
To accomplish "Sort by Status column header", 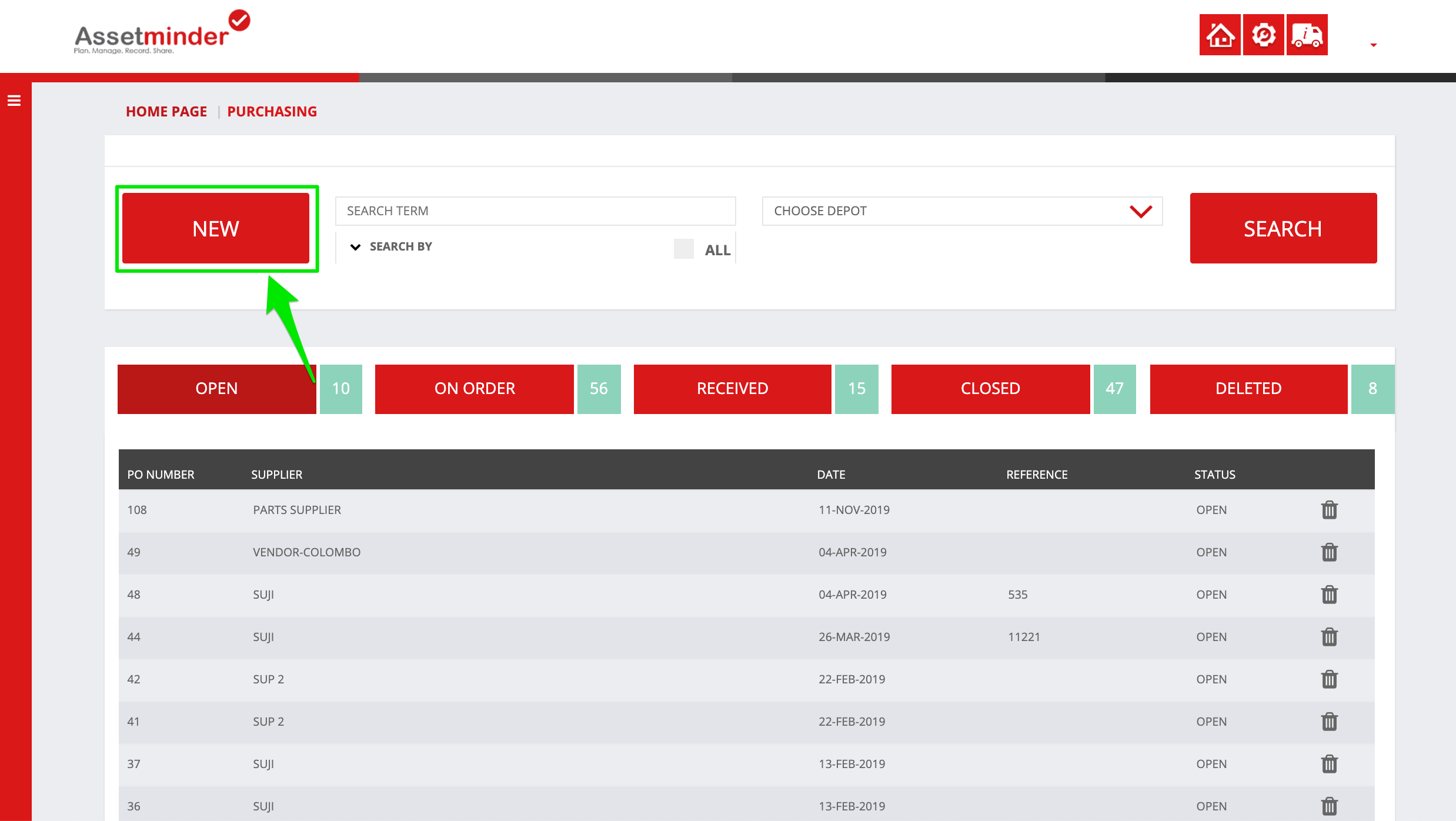I will pos(1214,475).
